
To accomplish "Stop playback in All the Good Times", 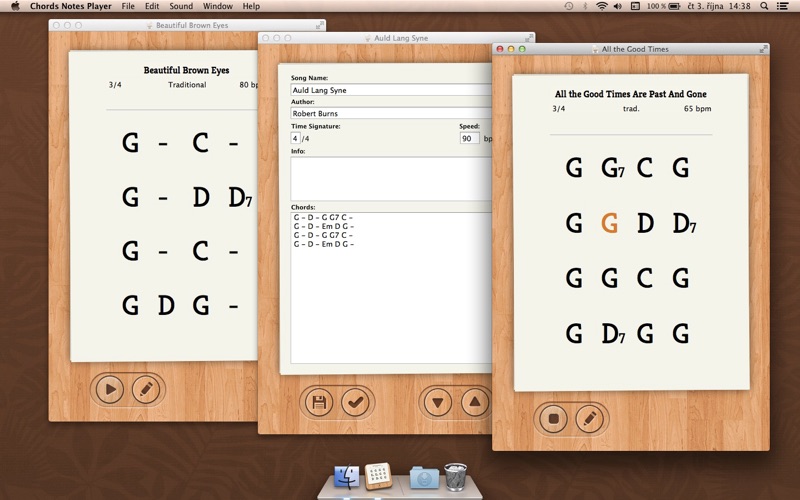I will tap(553, 418).
